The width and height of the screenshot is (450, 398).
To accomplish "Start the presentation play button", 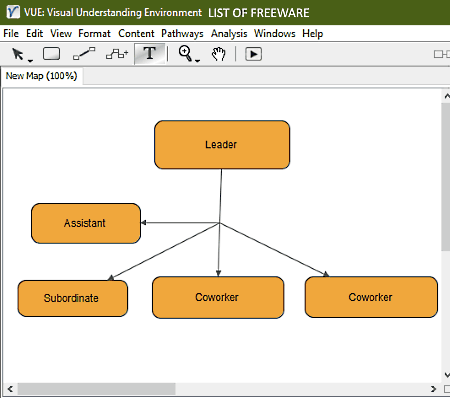I will (x=253, y=54).
